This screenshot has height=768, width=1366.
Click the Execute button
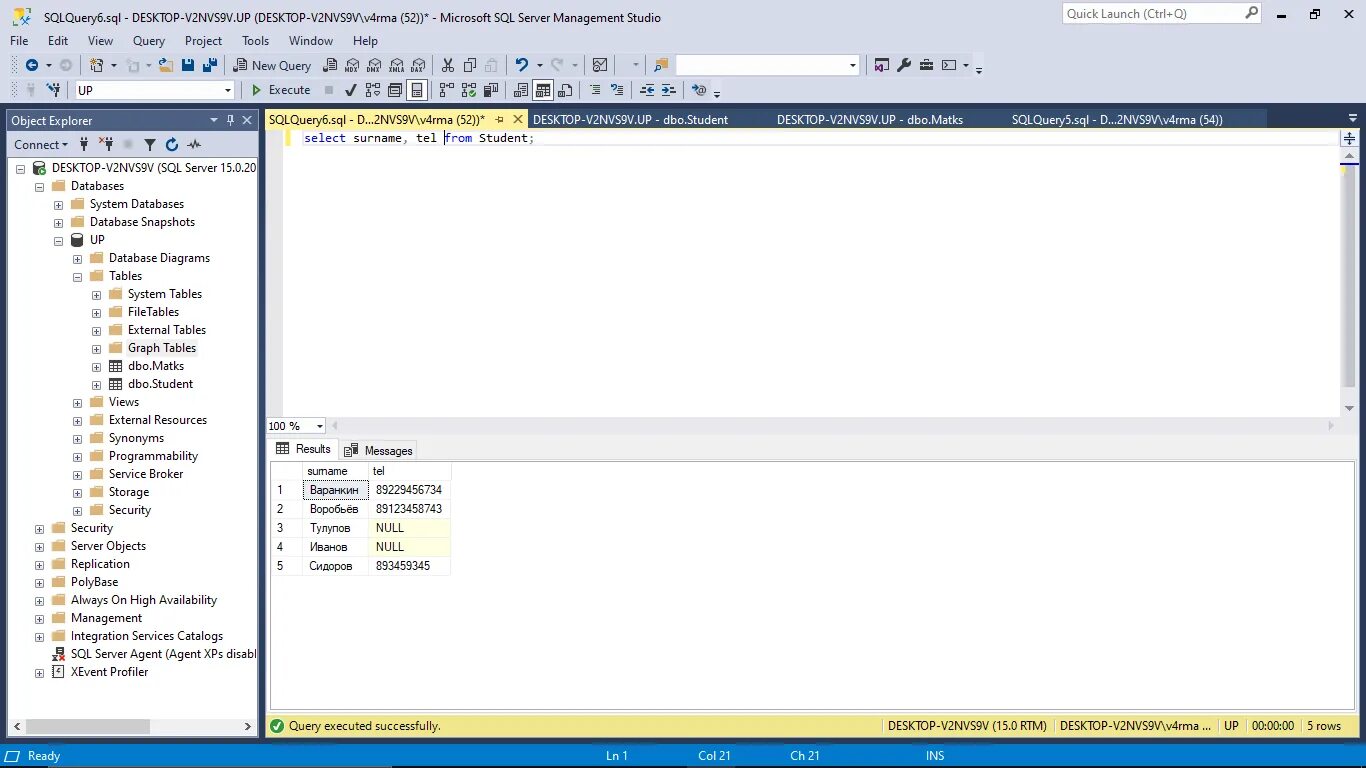280,90
